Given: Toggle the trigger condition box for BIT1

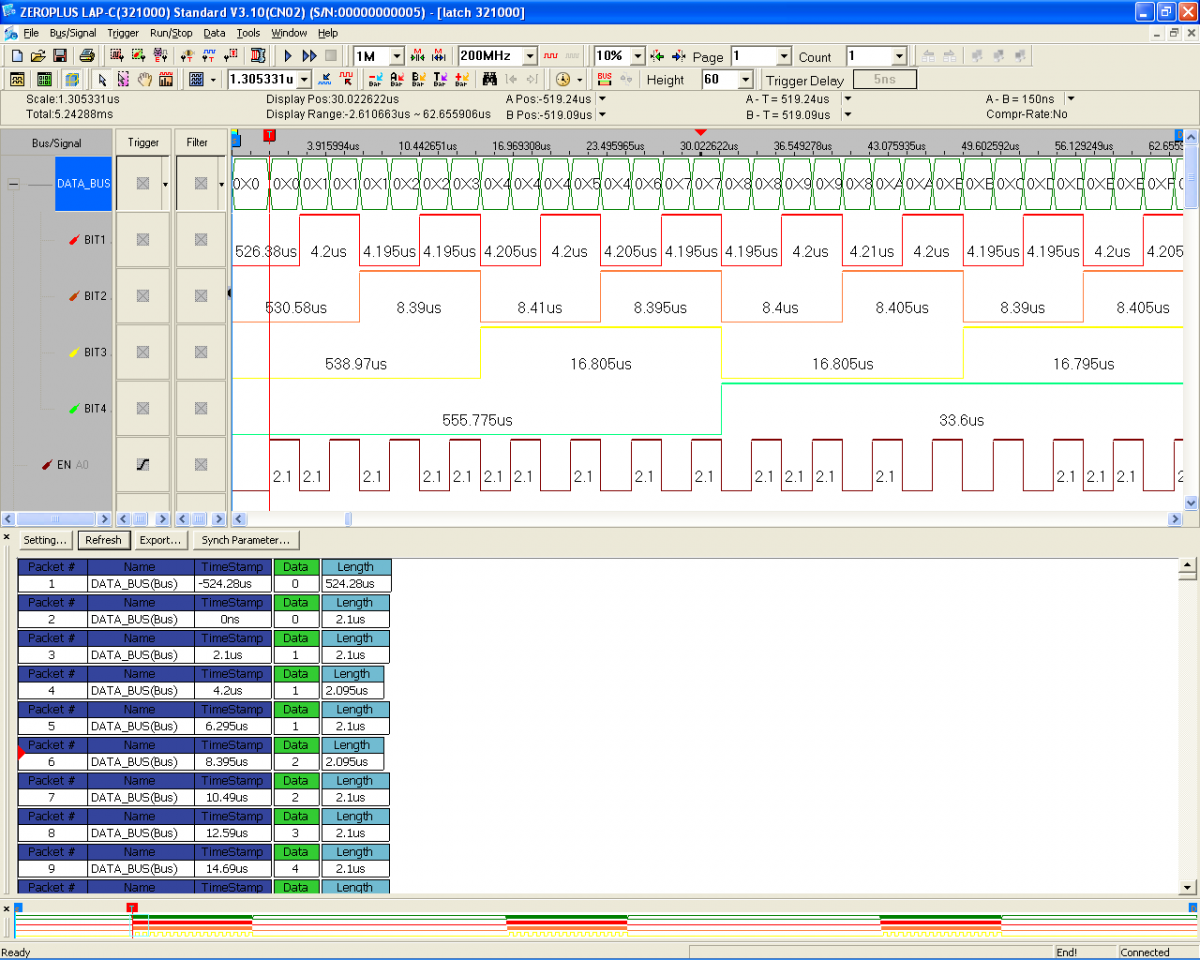Looking at the screenshot, I should click(143, 240).
